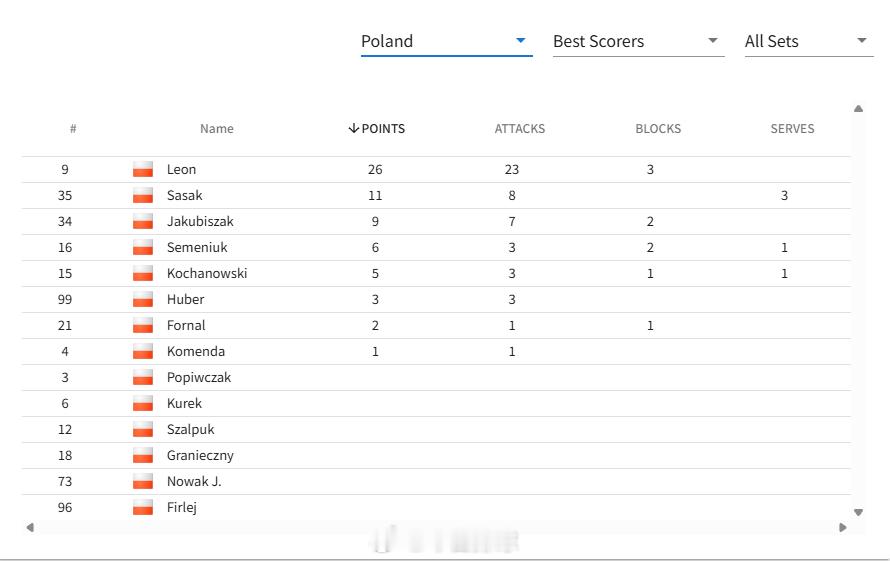Click the flag icon beside Firlej
890x561 pixels.
click(x=143, y=507)
